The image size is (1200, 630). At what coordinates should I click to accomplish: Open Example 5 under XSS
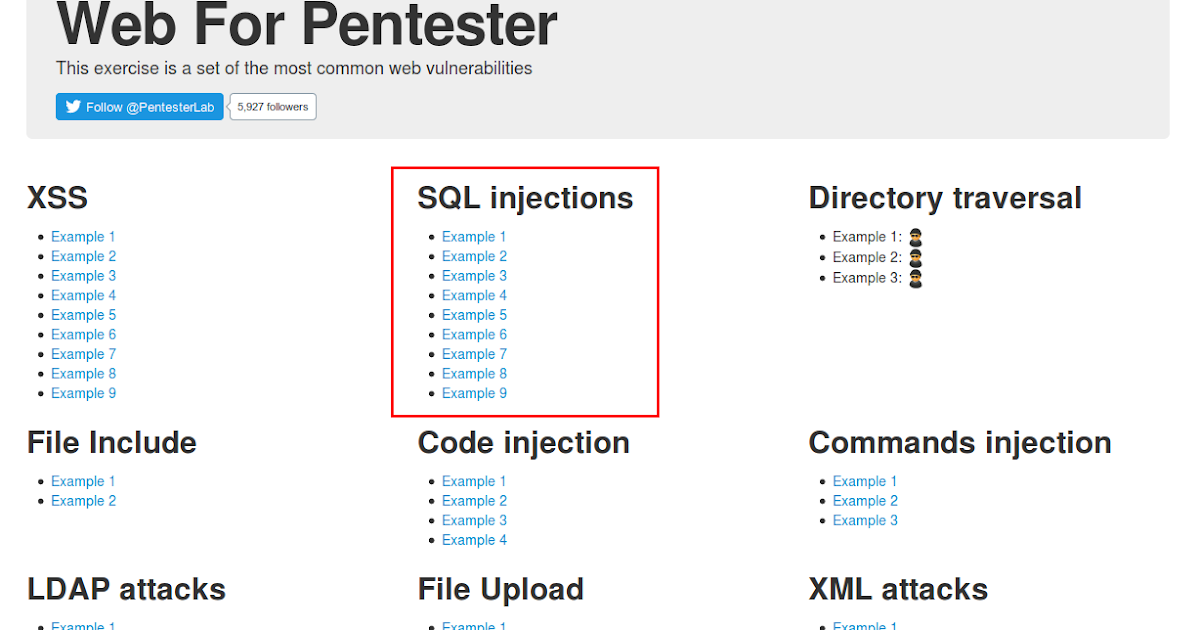[x=83, y=314]
